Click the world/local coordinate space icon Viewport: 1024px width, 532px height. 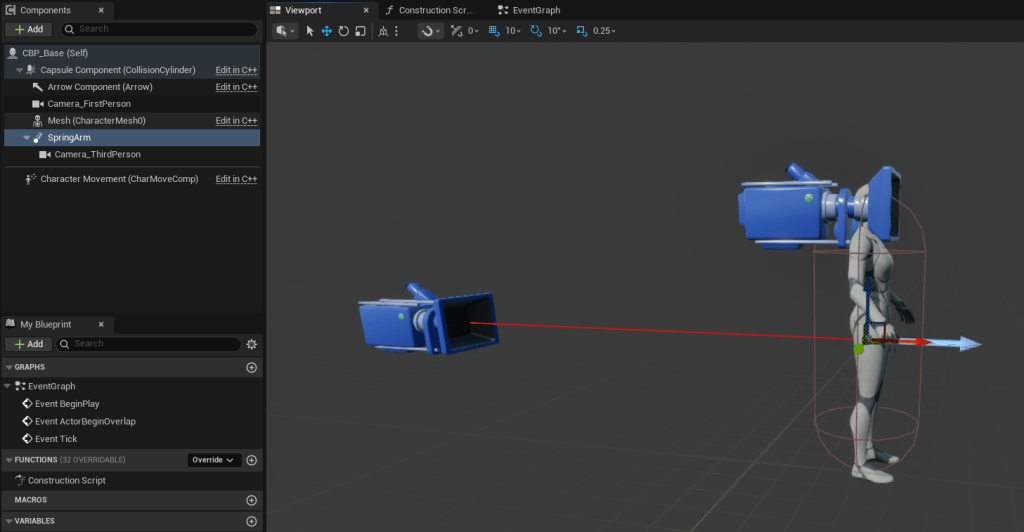pos(384,31)
